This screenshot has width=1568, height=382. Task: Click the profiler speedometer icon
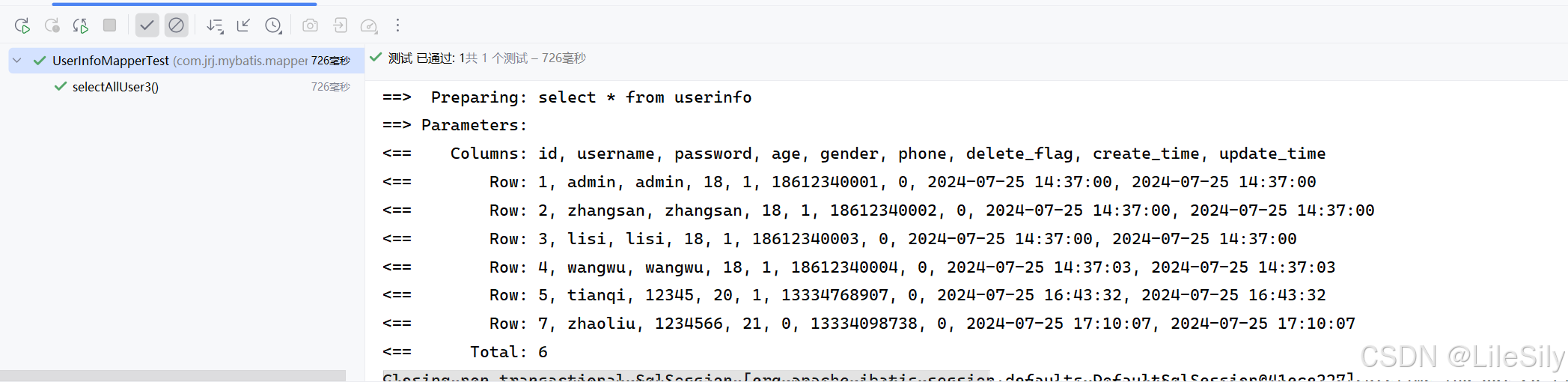point(369,25)
